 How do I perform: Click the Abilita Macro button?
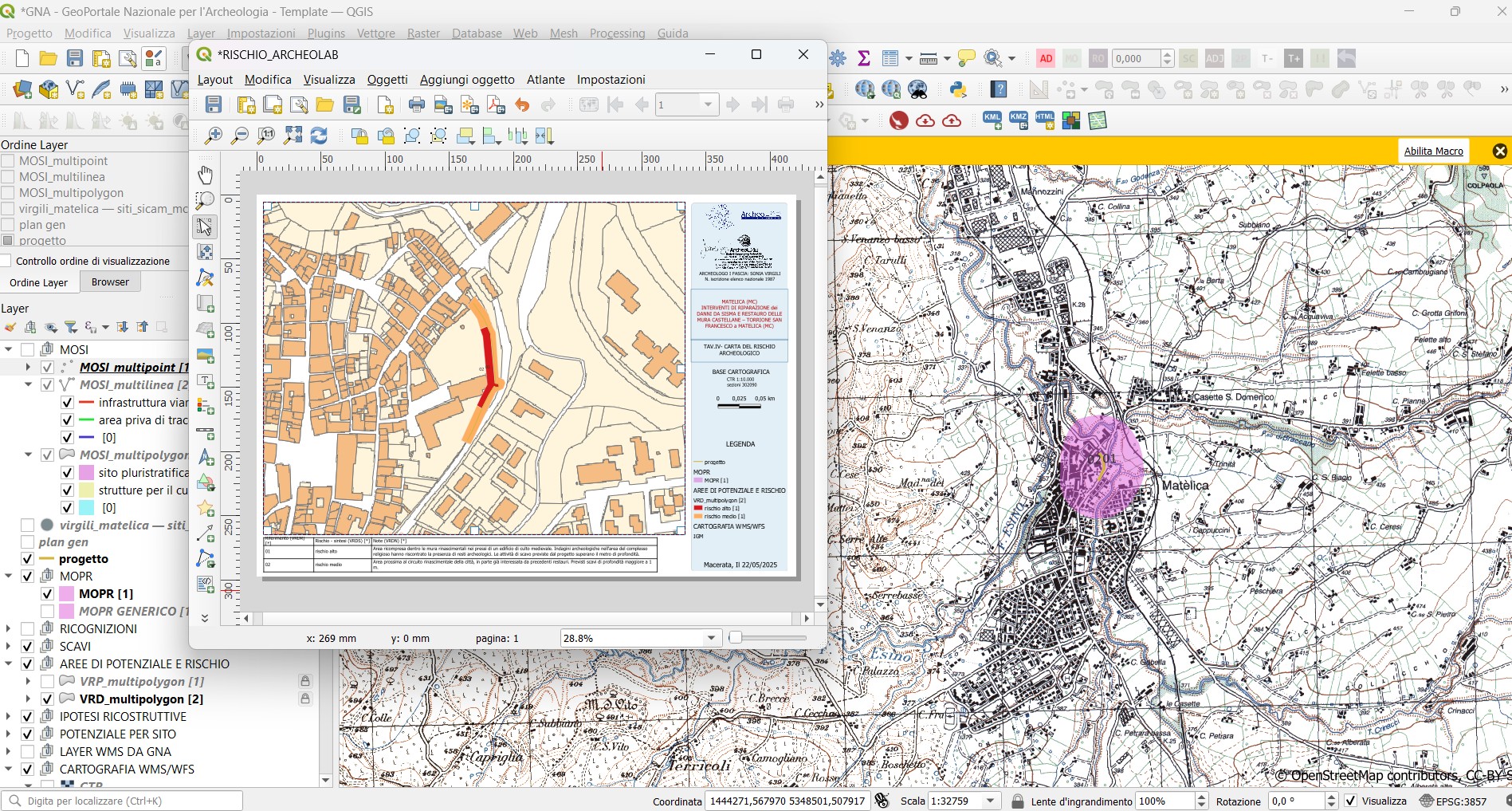coord(1433,151)
